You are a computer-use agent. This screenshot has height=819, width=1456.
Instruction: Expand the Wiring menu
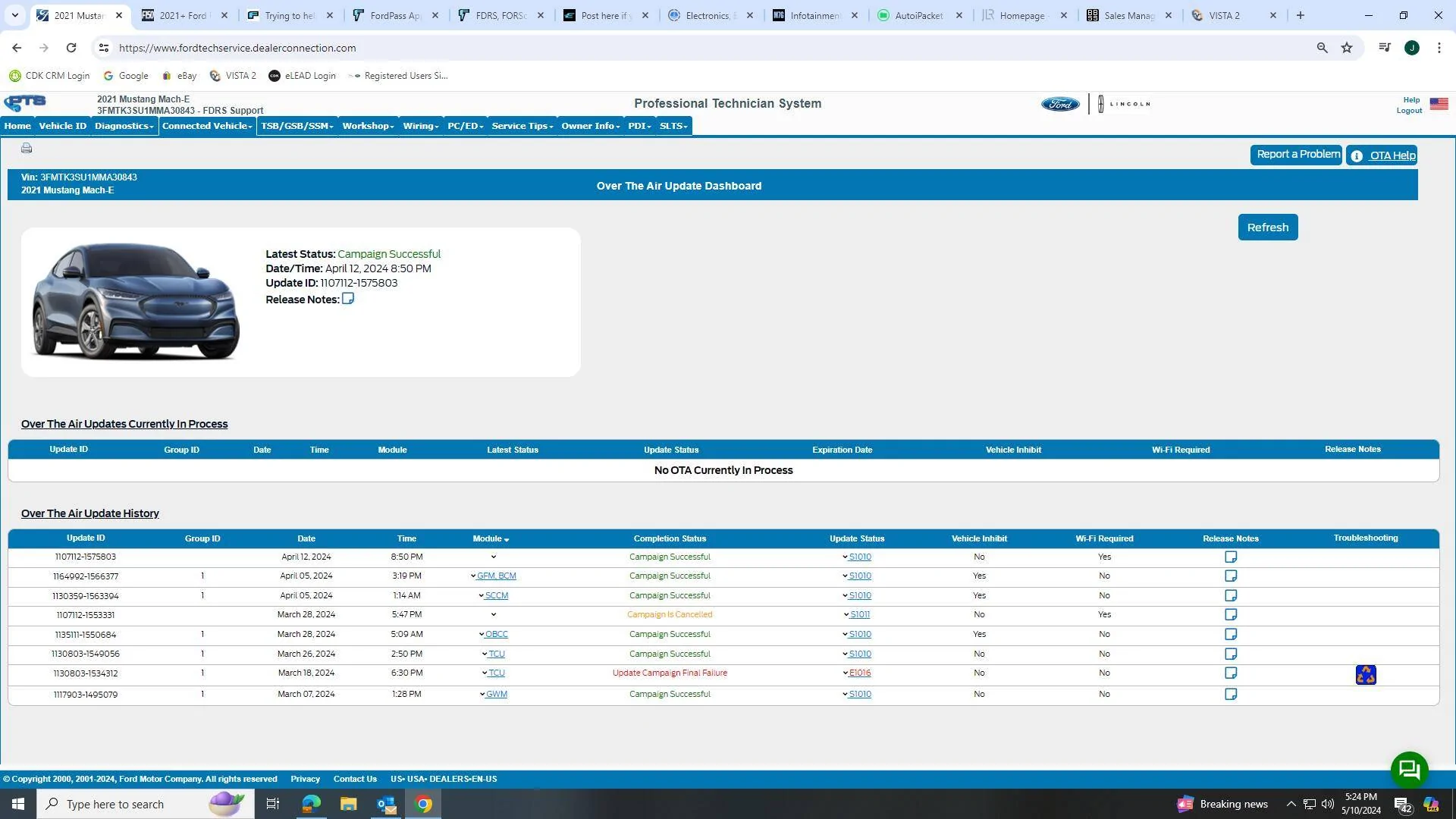[421, 126]
